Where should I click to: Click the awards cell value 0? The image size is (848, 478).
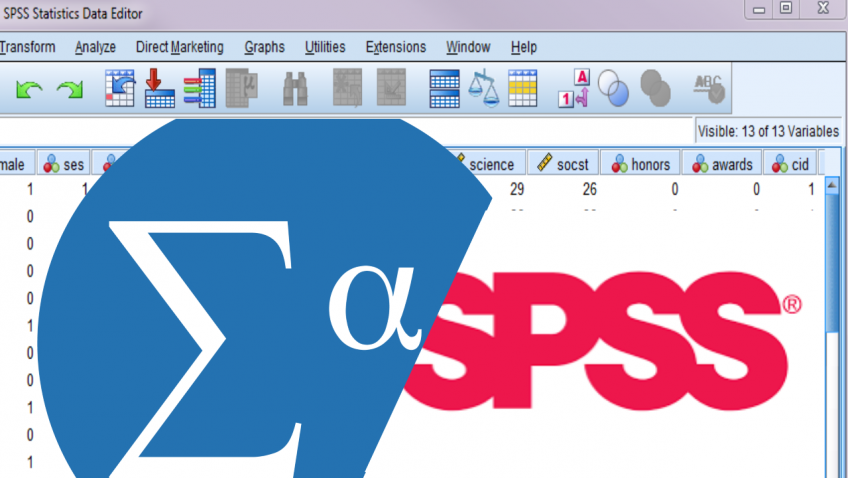tap(757, 189)
